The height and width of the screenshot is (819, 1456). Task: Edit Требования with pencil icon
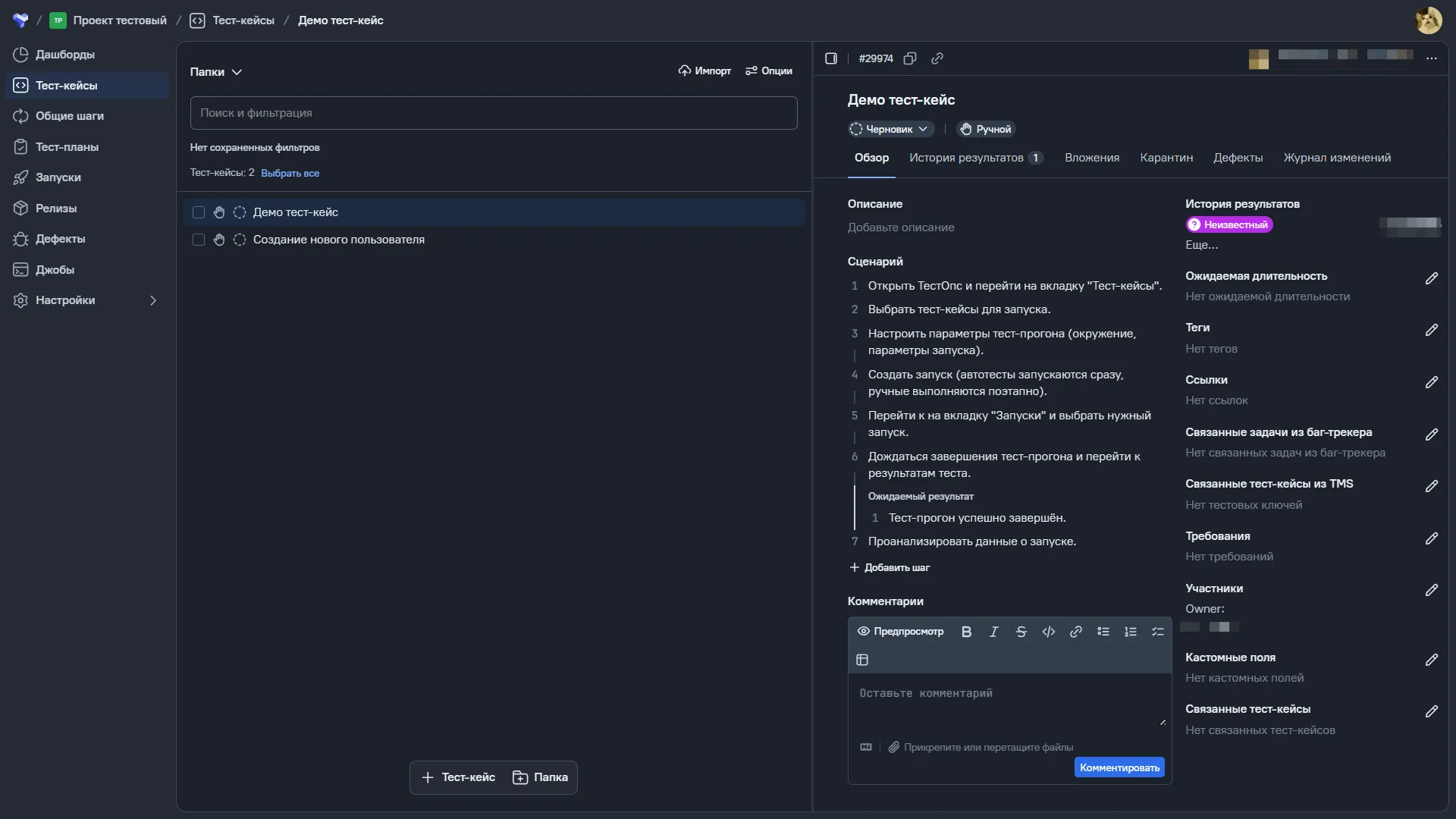pyautogui.click(x=1432, y=538)
